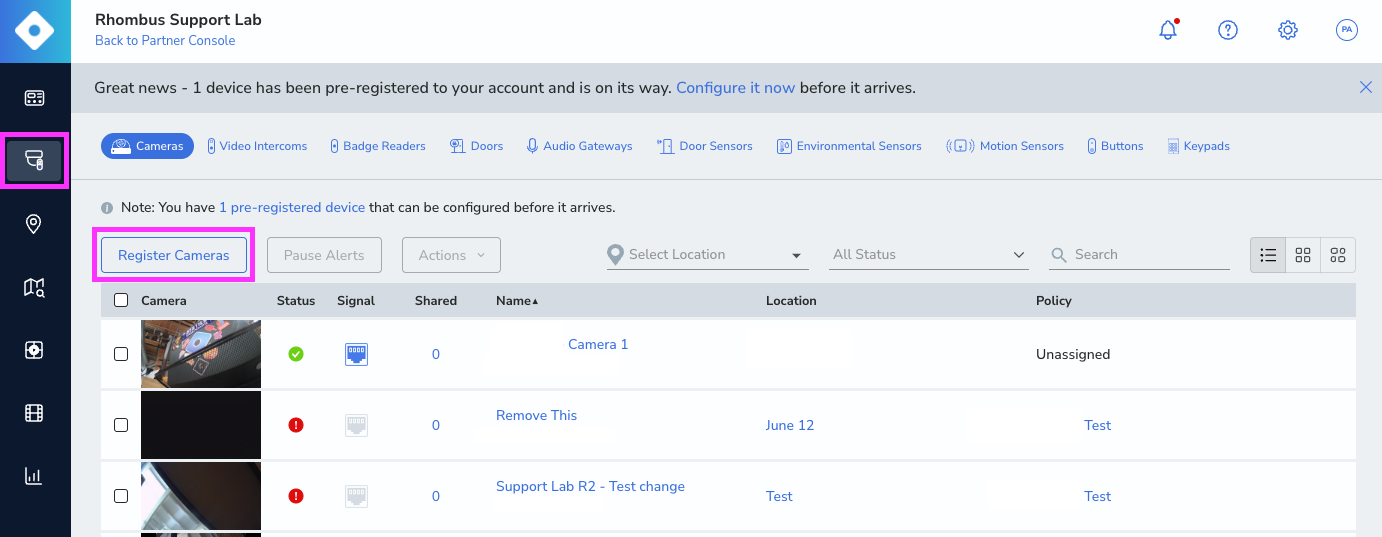Viewport: 1382px width, 537px height.
Task: Switch to the Video Intercoms tab
Action: tap(257, 146)
